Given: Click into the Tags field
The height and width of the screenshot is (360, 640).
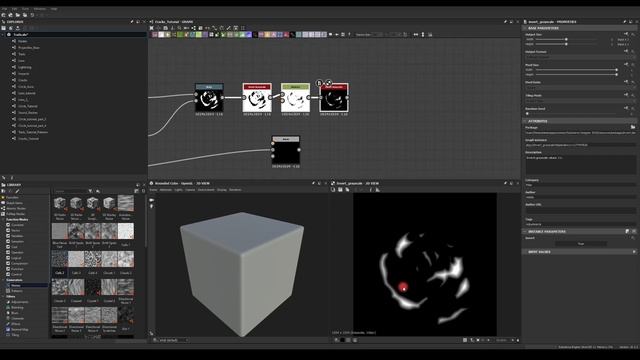Looking at the screenshot, I should coord(580,224).
